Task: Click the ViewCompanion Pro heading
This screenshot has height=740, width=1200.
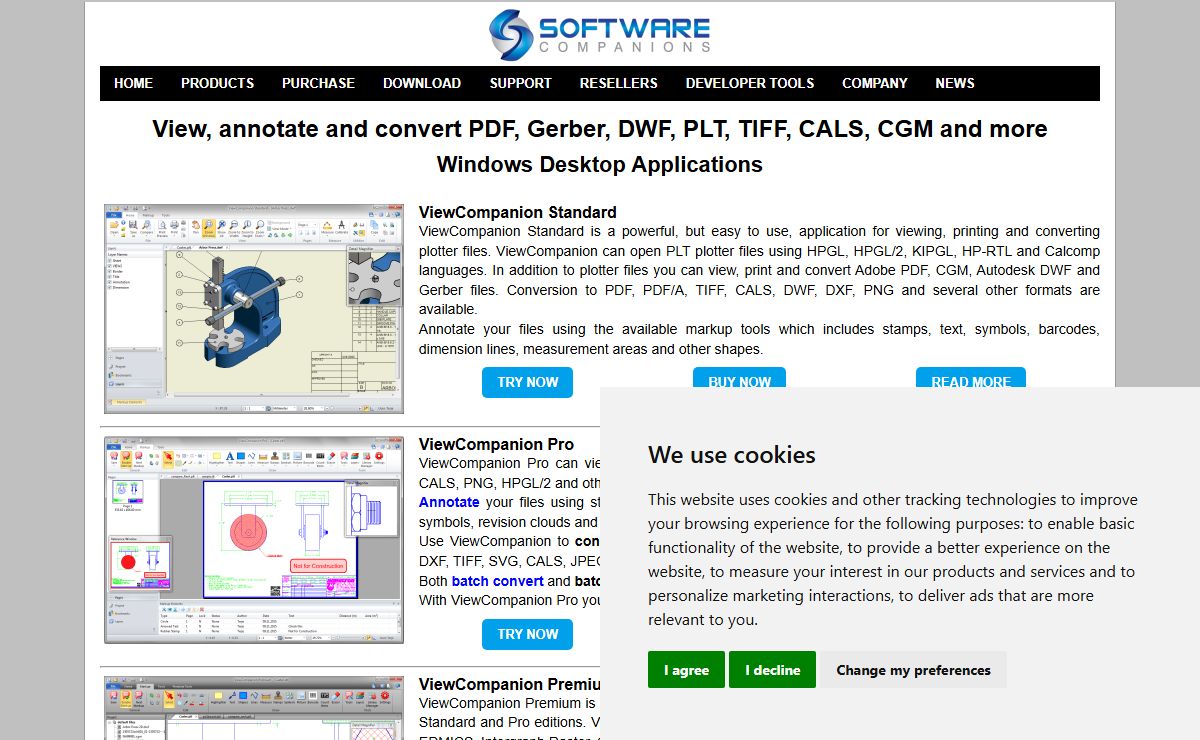Action: coord(497,444)
